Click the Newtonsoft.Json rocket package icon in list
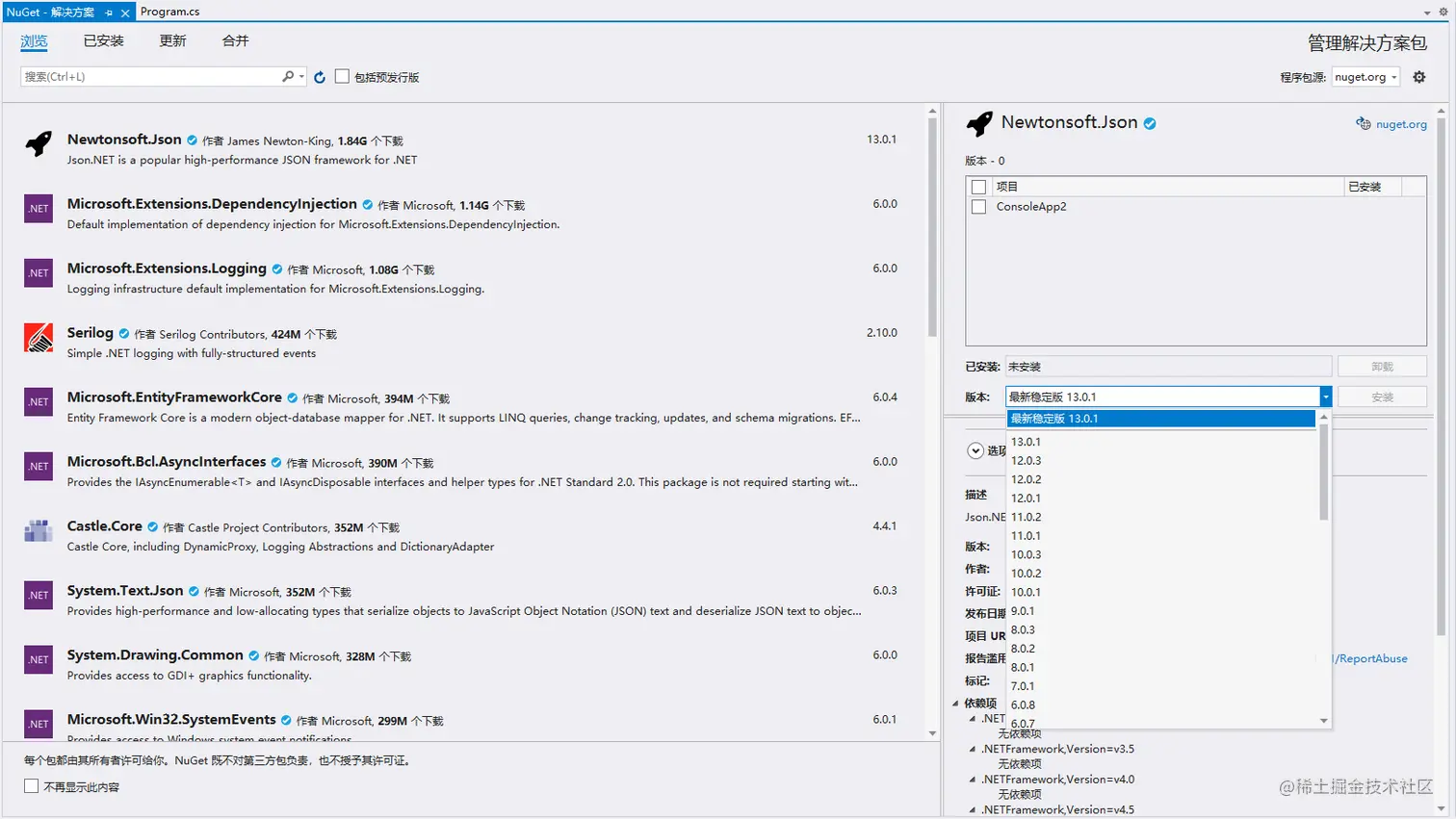 pyautogui.click(x=39, y=144)
